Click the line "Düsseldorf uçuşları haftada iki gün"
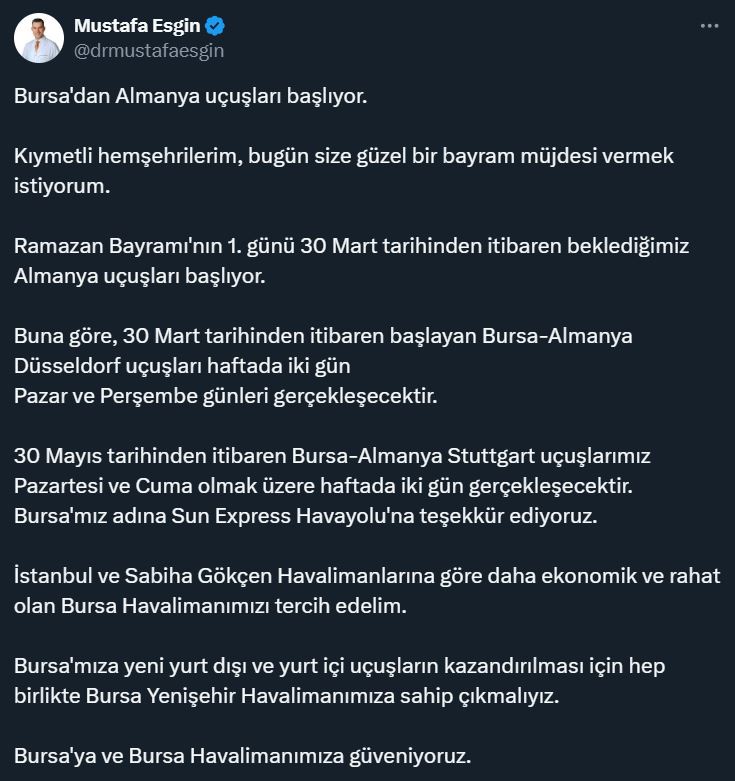This screenshot has height=781, width=735. [x=182, y=366]
